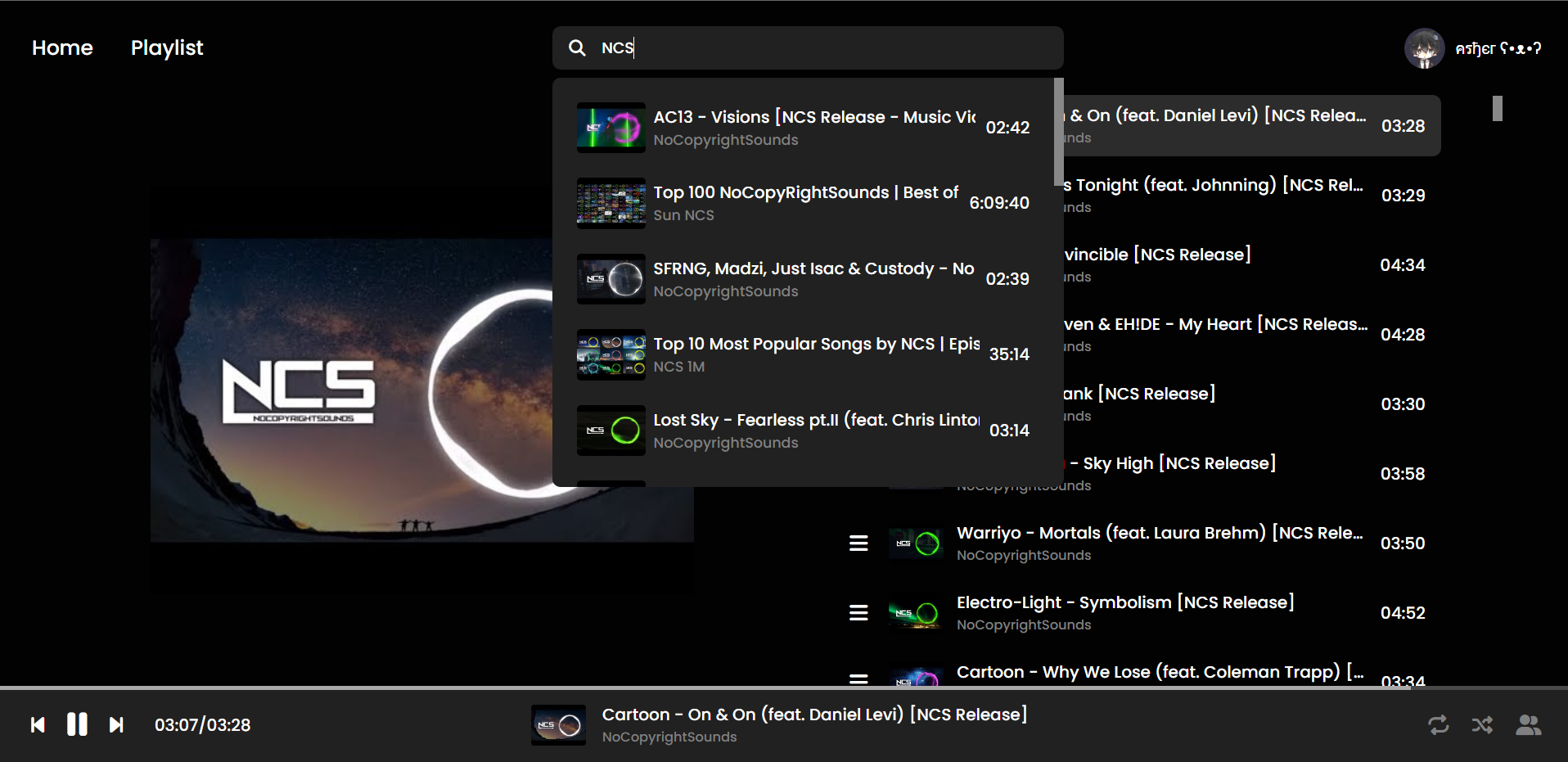Viewport: 1568px width, 762px height.
Task: Click the search results dropdown scrollbar
Action: (x=1059, y=132)
